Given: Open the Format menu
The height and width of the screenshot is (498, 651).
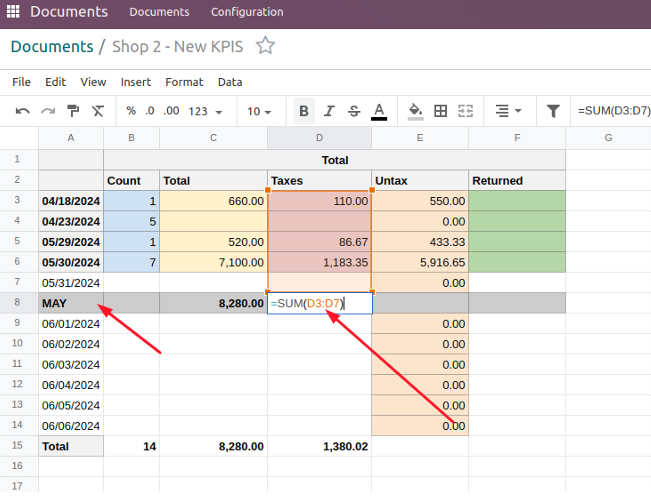Looking at the screenshot, I should click(x=184, y=82).
